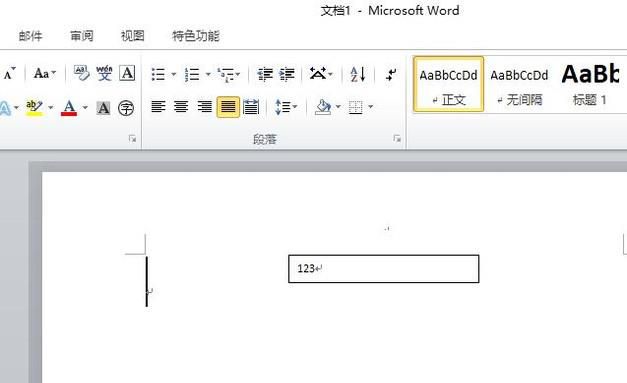This screenshot has width=627, height=383.
Task: Apply paragraph shading paint bucket
Action: click(x=323, y=107)
